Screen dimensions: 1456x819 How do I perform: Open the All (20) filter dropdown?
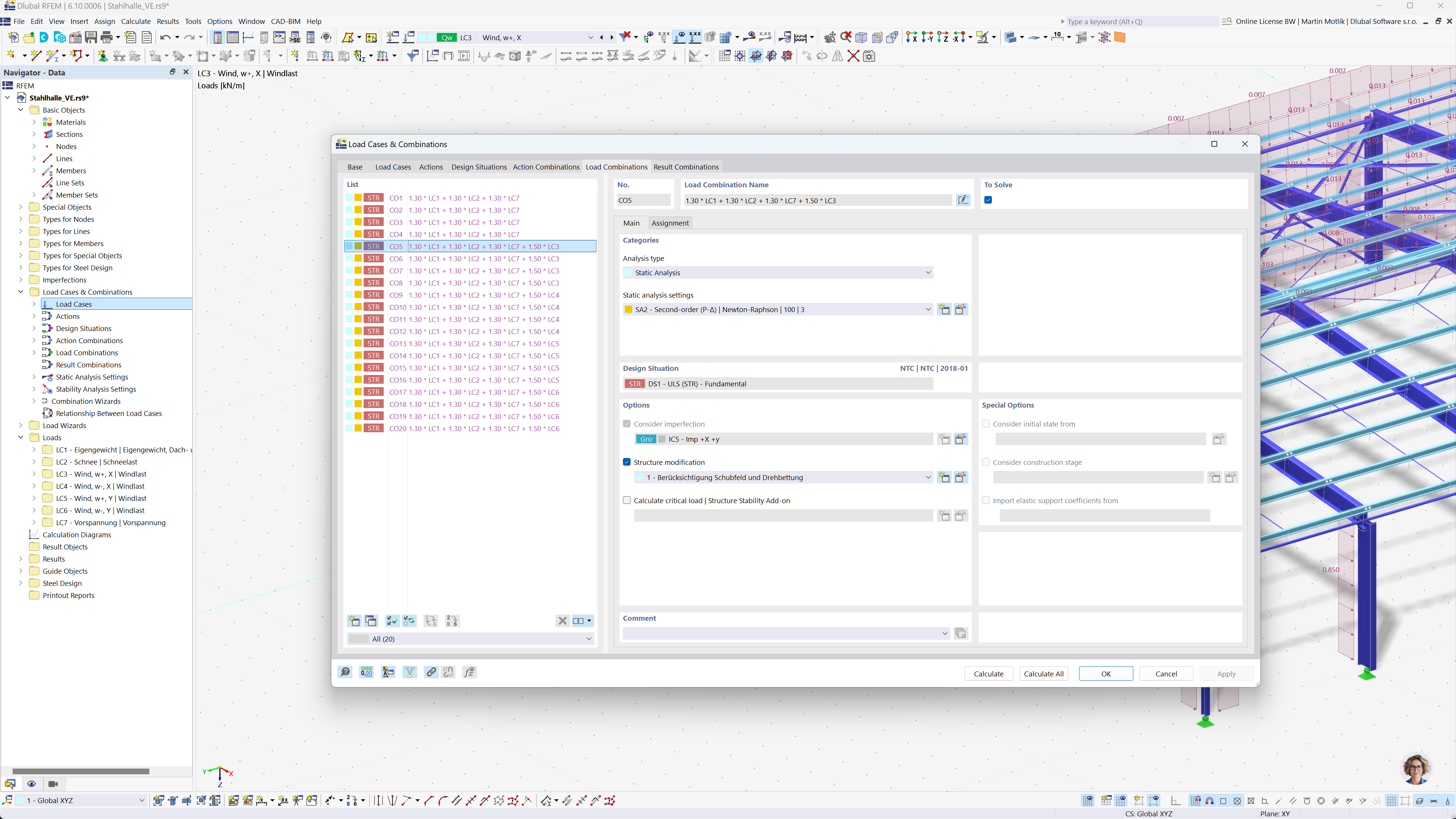589,639
